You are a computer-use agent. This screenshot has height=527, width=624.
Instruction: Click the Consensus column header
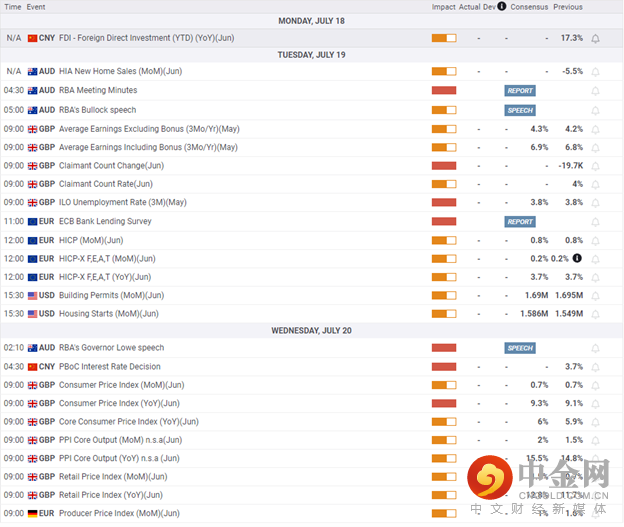pyautogui.click(x=529, y=7)
